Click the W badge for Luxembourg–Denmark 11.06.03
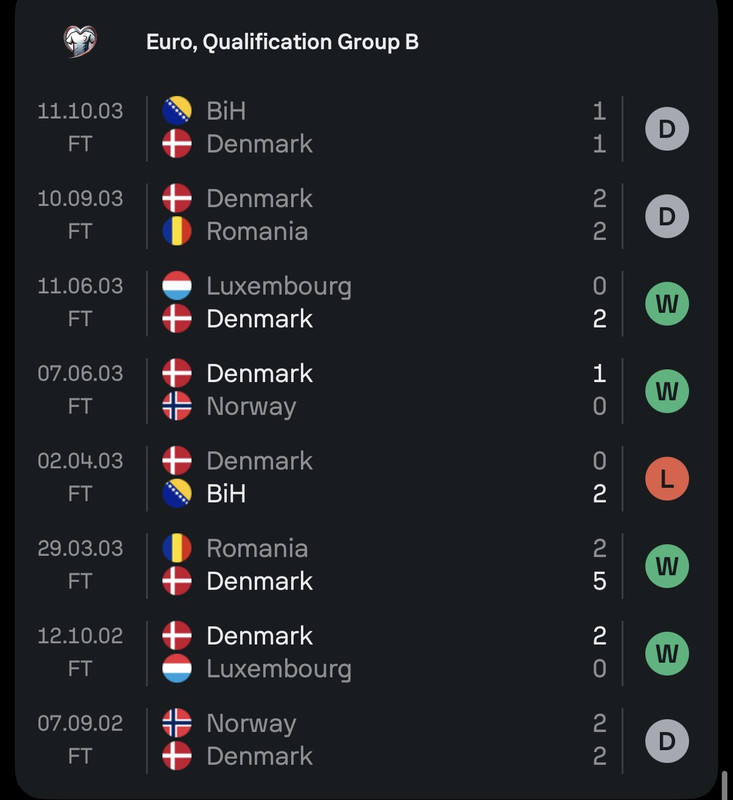Viewport: 733px width, 800px height. pos(667,303)
